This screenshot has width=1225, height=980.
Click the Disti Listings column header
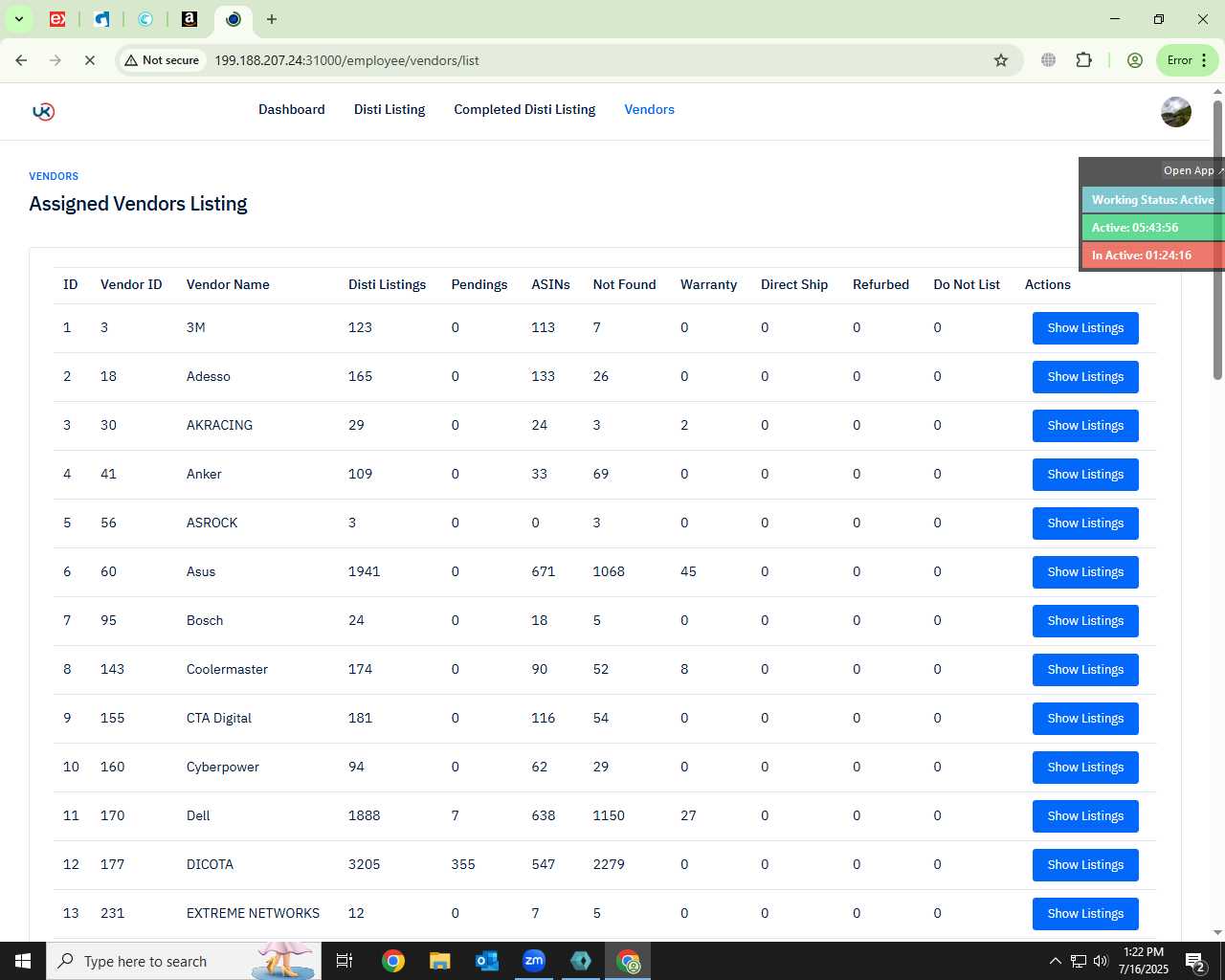tap(387, 285)
